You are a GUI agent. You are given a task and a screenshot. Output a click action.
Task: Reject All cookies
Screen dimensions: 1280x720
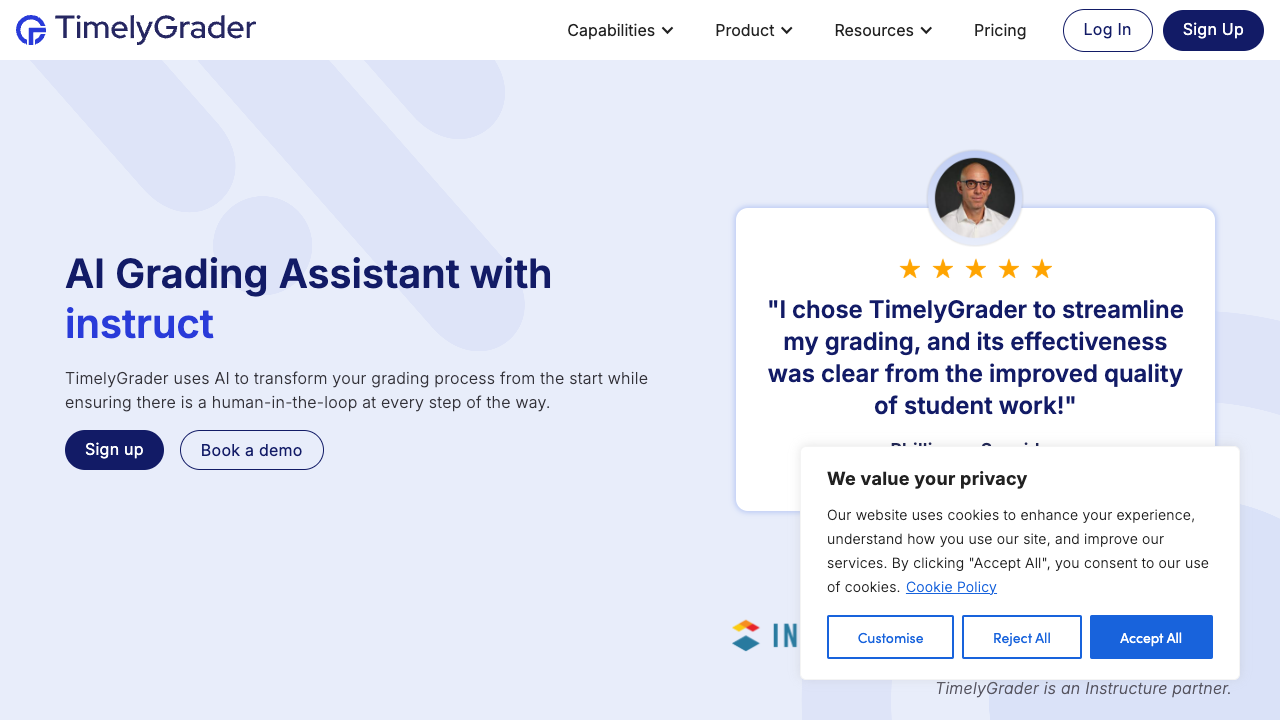(x=1021, y=637)
